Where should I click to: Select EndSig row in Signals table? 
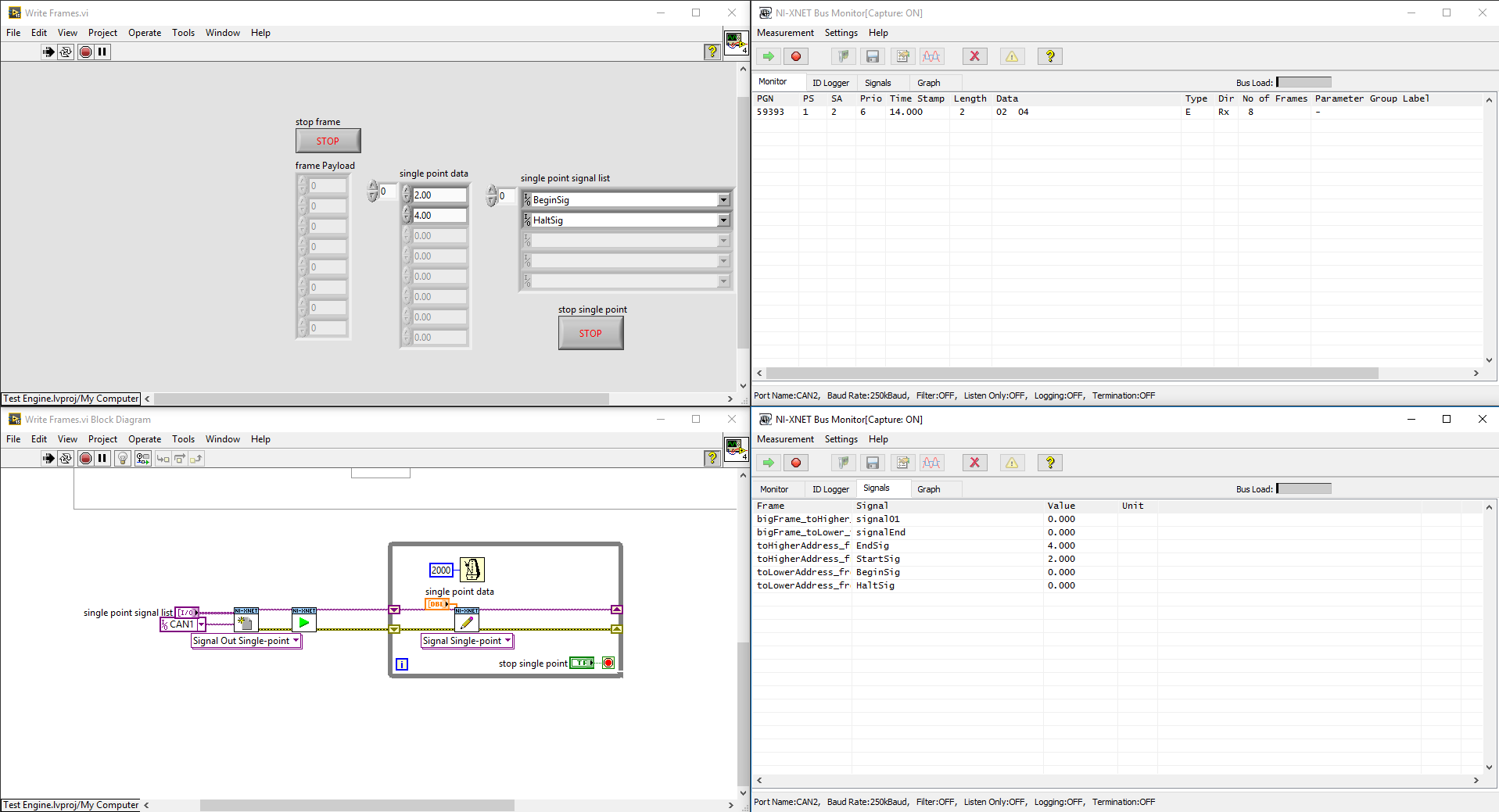pyautogui.click(x=1118, y=546)
